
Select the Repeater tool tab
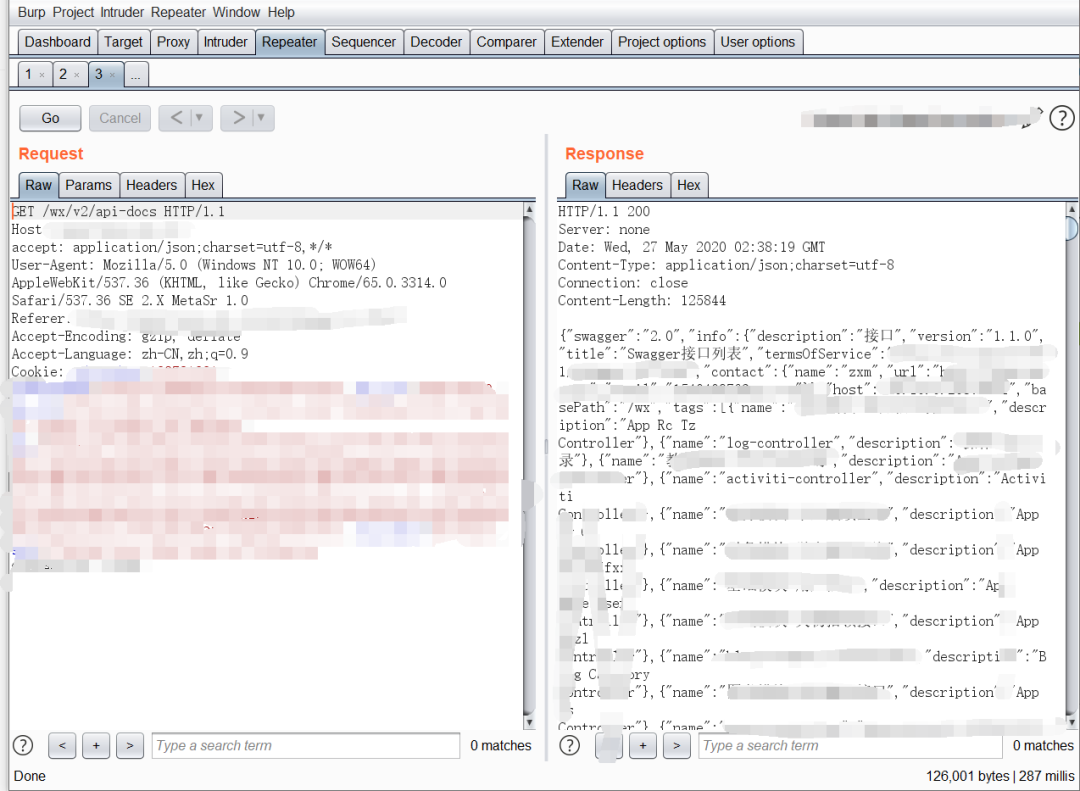click(289, 42)
